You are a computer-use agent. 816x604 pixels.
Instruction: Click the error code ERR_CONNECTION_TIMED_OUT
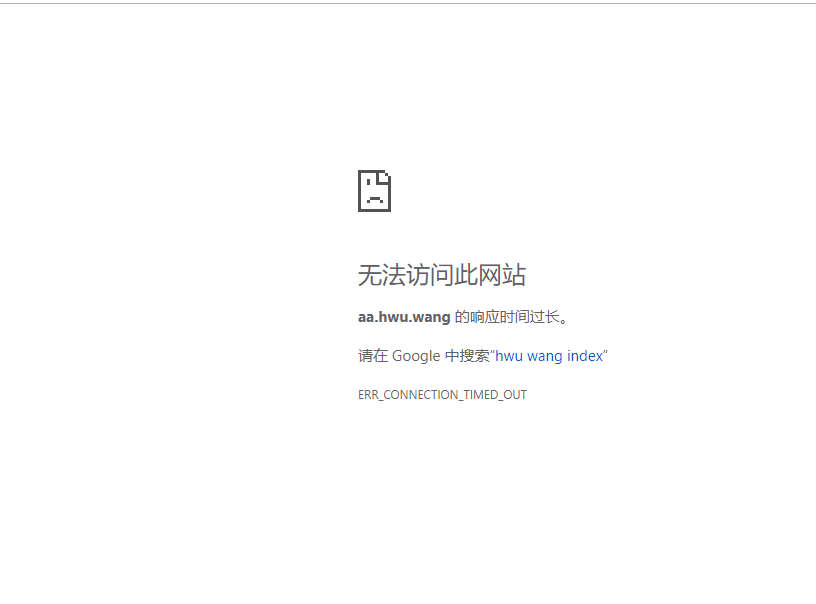click(x=442, y=395)
